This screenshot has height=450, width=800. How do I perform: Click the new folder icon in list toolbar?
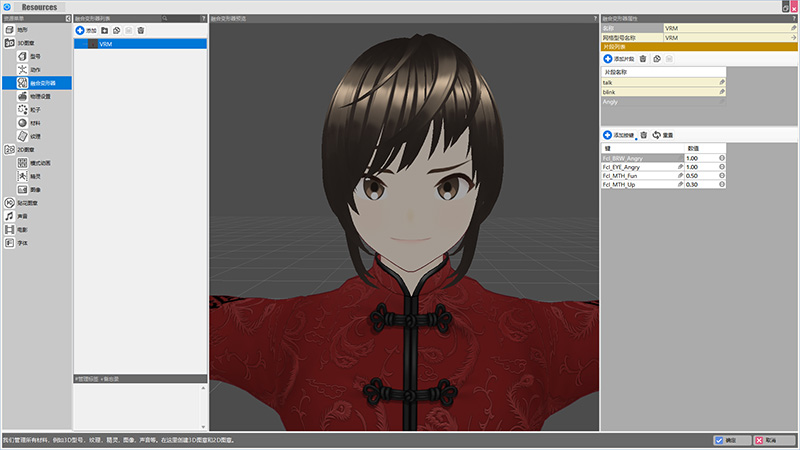(105, 31)
